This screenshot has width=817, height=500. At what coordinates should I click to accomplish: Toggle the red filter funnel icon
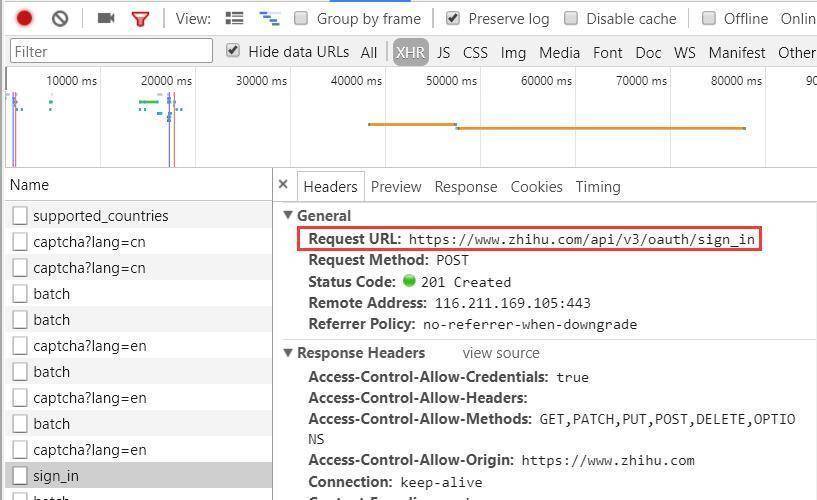140,19
